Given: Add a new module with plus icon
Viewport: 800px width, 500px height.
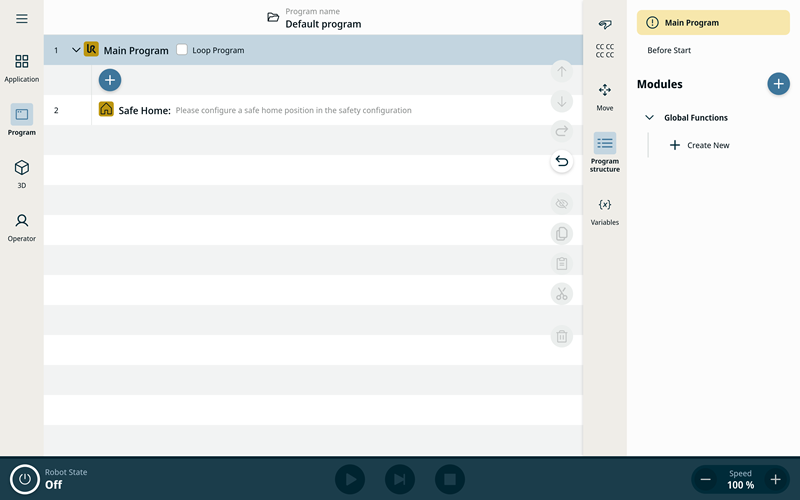Looking at the screenshot, I should tap(778, 84).
